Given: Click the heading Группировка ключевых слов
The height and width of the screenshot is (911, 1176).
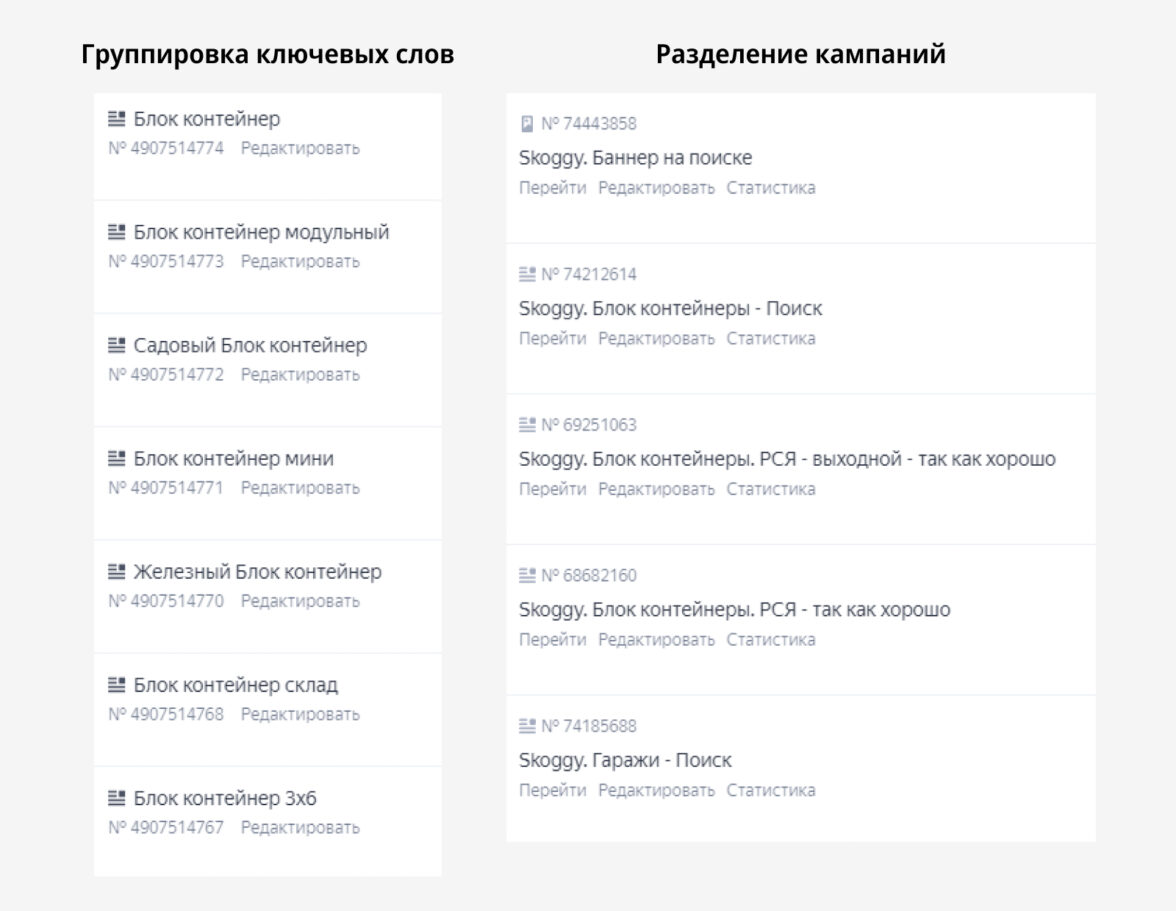Looking at the screenshot, I should [267, 53].
